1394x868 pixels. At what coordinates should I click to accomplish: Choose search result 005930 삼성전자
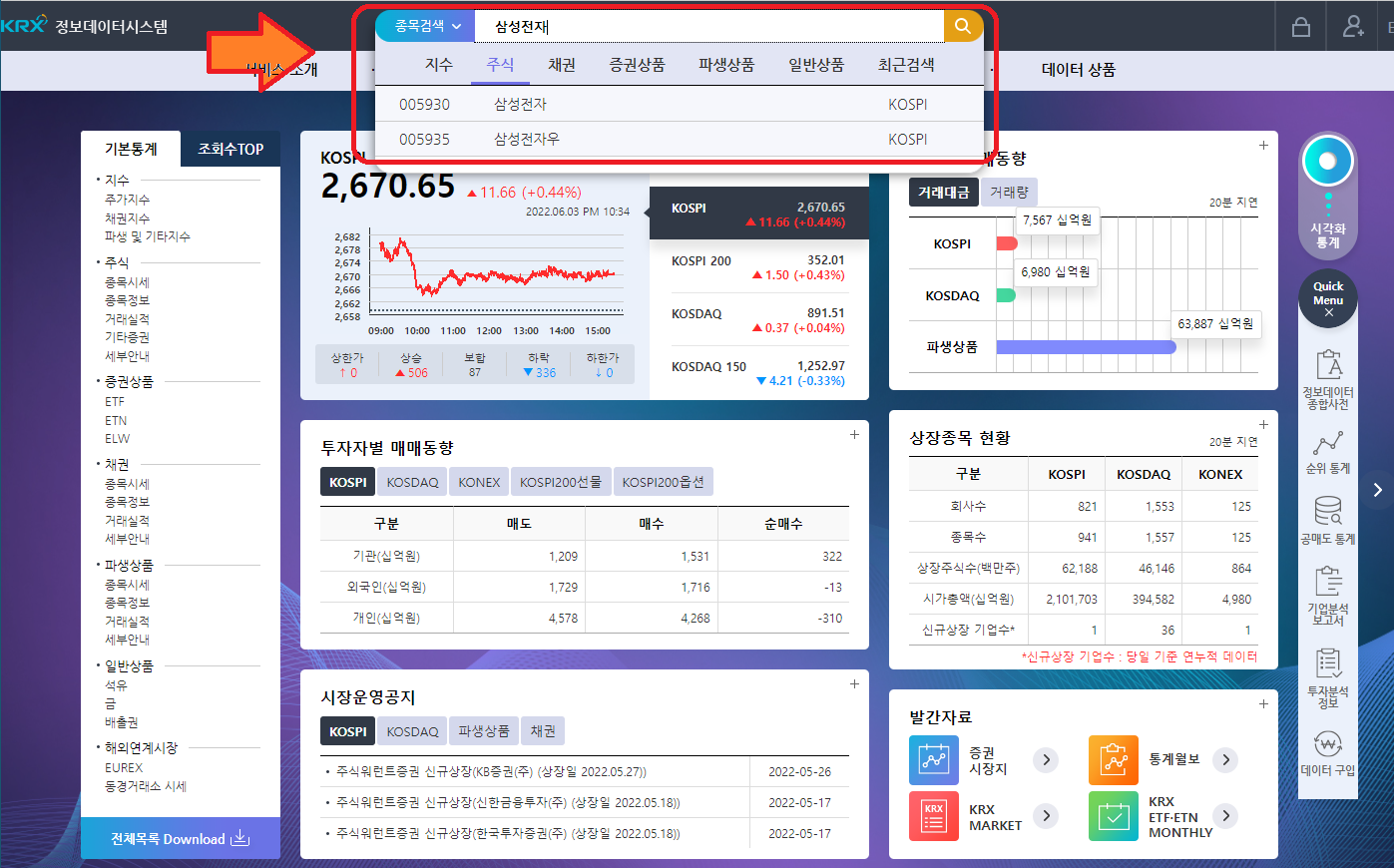(680, 104)
